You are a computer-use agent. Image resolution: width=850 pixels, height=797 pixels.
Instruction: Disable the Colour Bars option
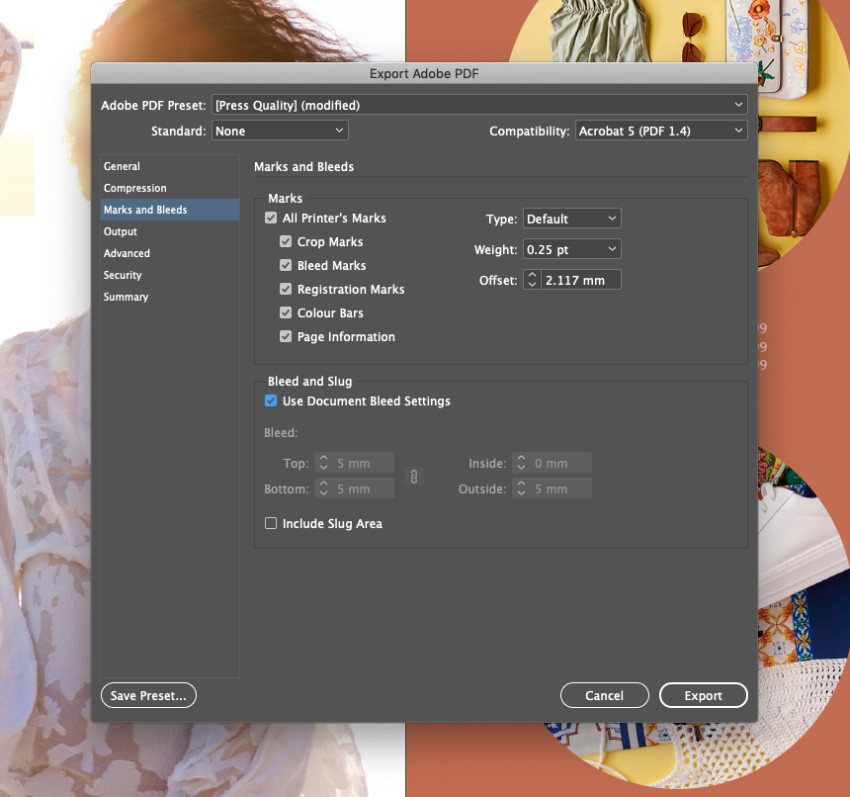click(x=286, y=312)
